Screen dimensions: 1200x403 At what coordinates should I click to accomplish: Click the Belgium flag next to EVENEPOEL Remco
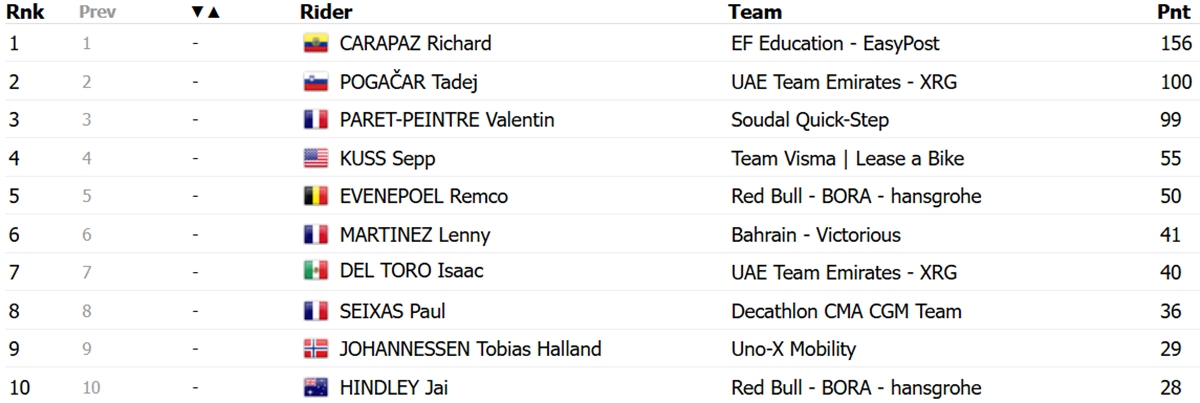pos(316,197)
